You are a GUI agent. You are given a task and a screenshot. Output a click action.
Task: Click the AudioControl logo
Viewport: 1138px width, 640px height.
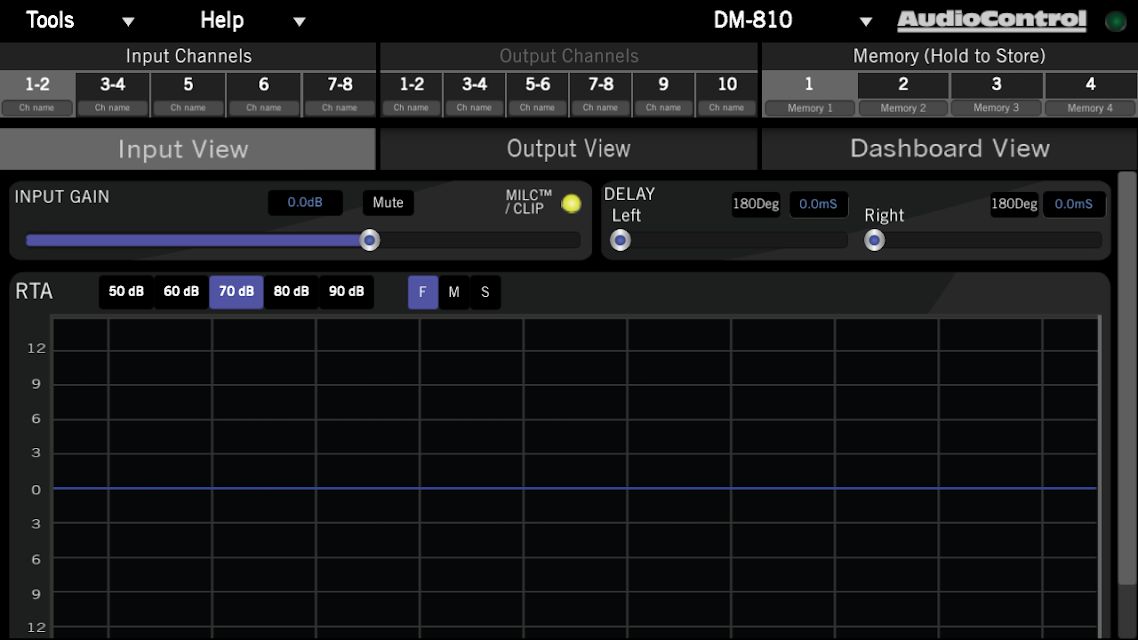(x=990, y=20)
